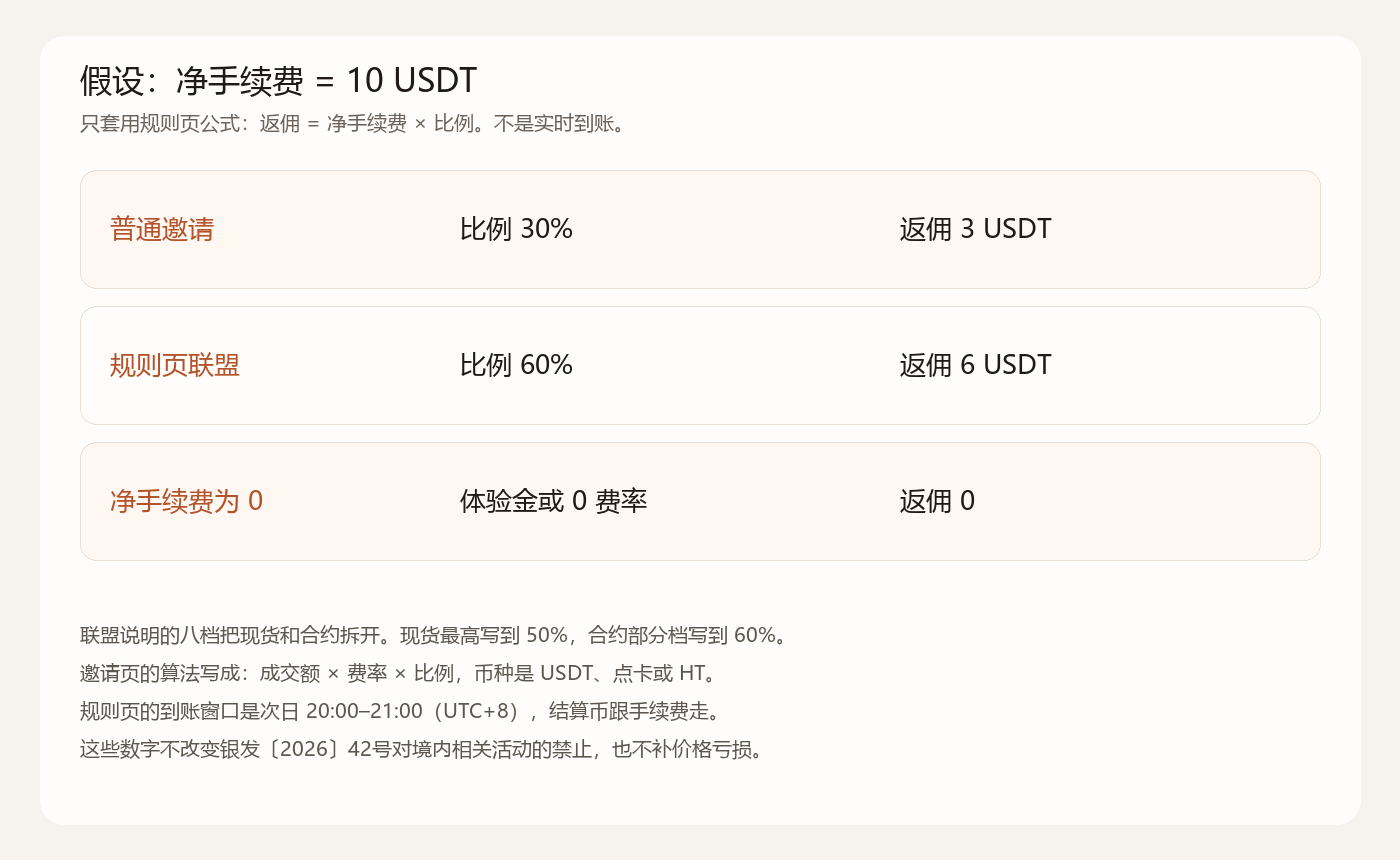Click the 返佣 3 USDT value

point(975,229)
